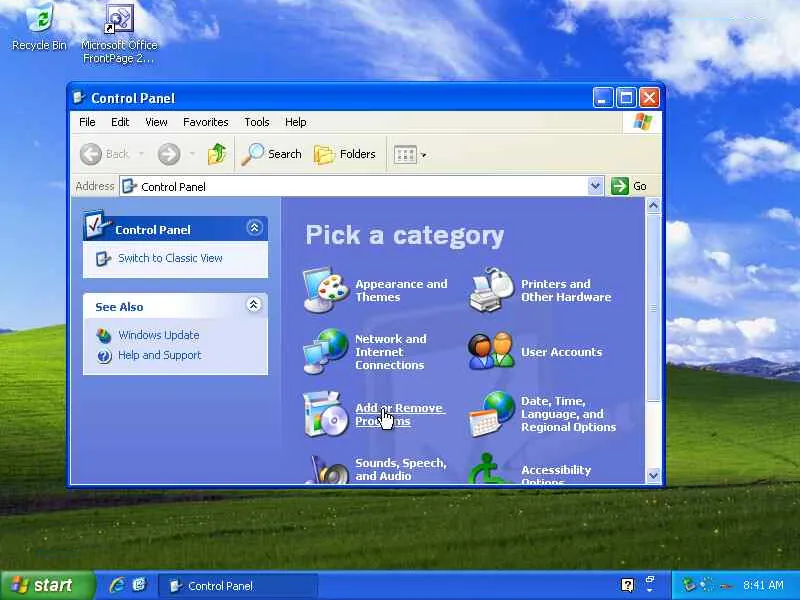Open the Appearance and Themes category icon
The height and width of the screenshot is (600, 800).
tap(326, 289)
